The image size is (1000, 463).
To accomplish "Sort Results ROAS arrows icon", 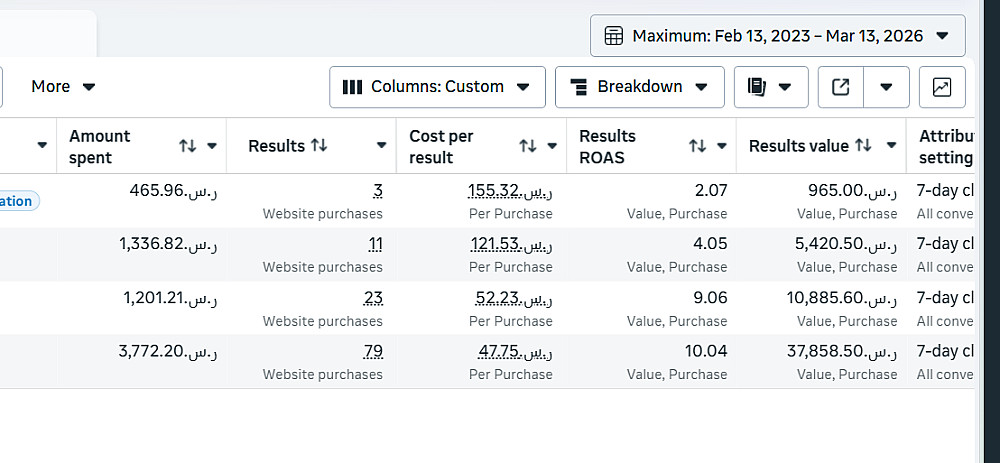I will tap(697, 146).
